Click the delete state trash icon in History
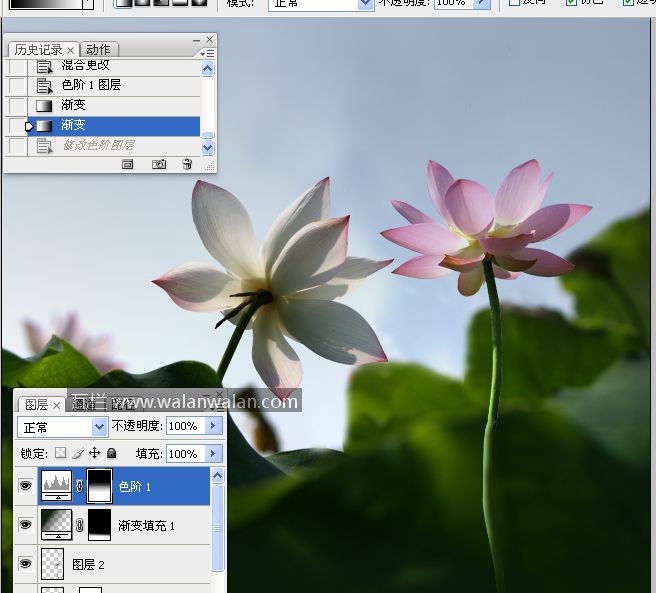 (x=187, y=165)
